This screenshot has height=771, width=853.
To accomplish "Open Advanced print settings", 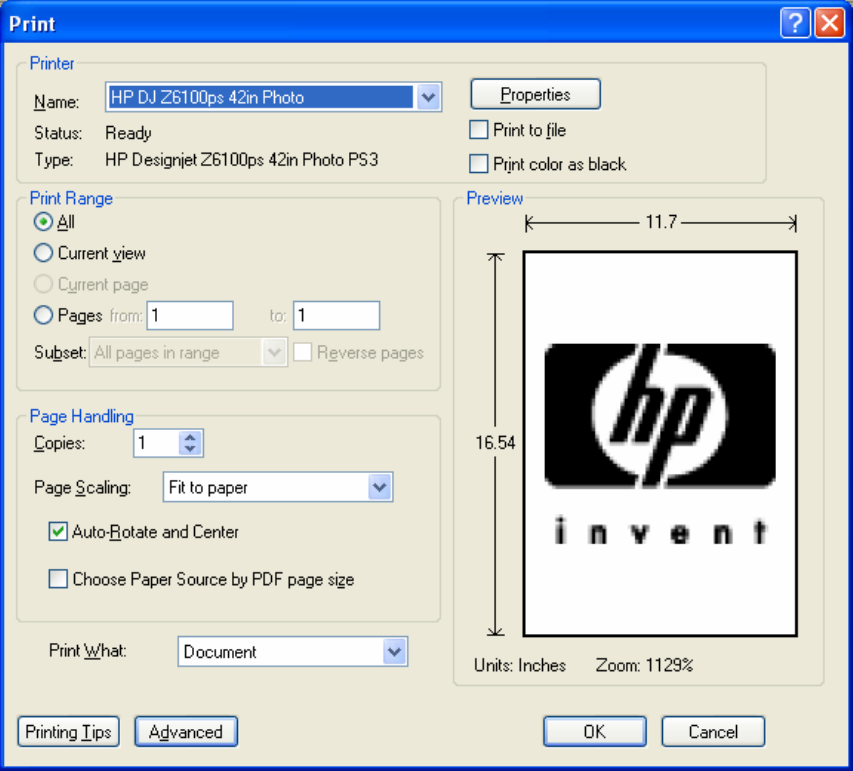I will tap(186, 732).
